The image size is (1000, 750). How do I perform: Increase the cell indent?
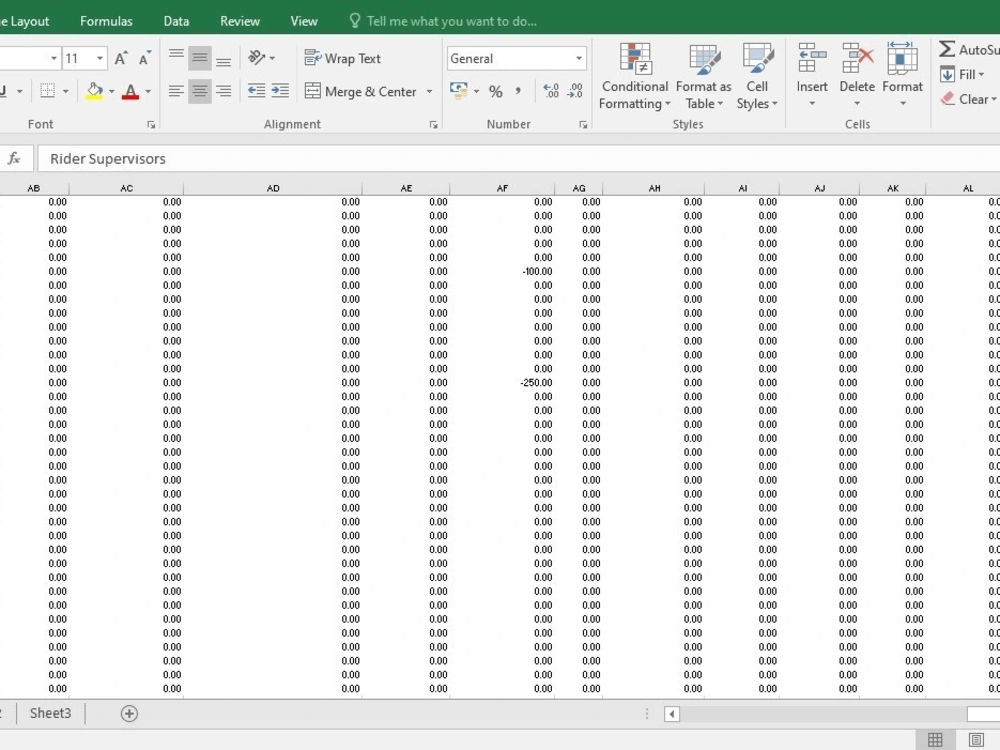(x=280, y=91)
